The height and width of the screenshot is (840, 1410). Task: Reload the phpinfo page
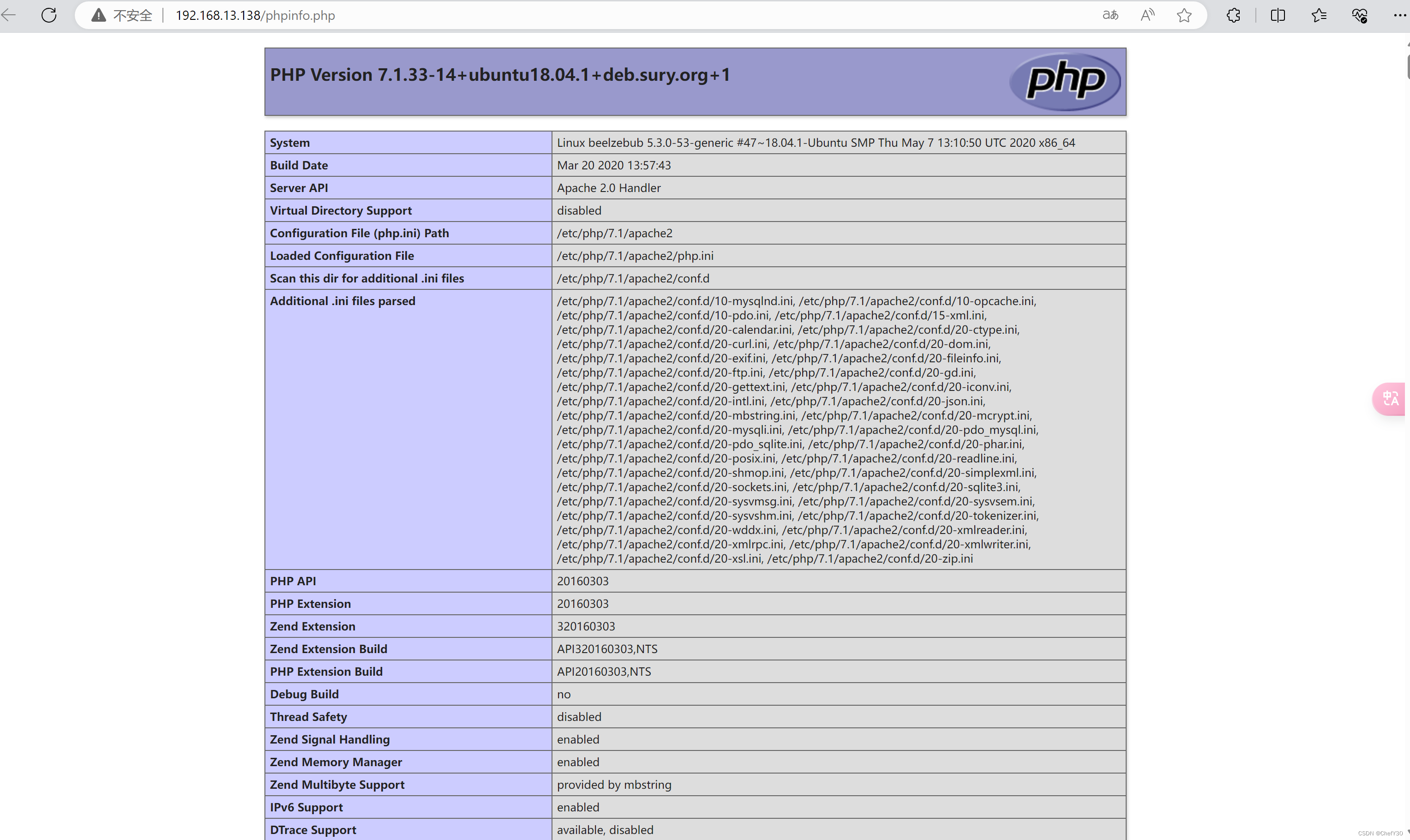(49, 15)
